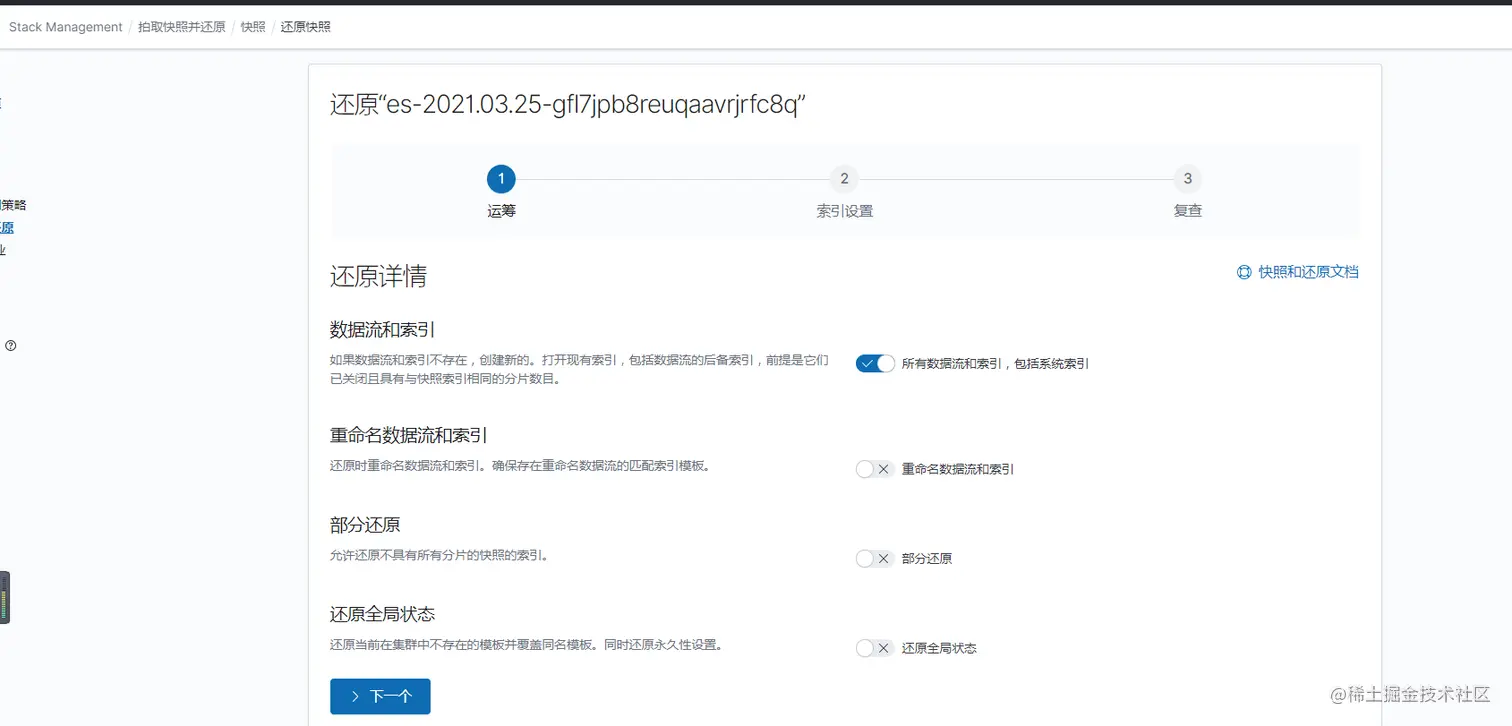Go to 拍取快照并还原 breadcrumb

coord(182,27)
